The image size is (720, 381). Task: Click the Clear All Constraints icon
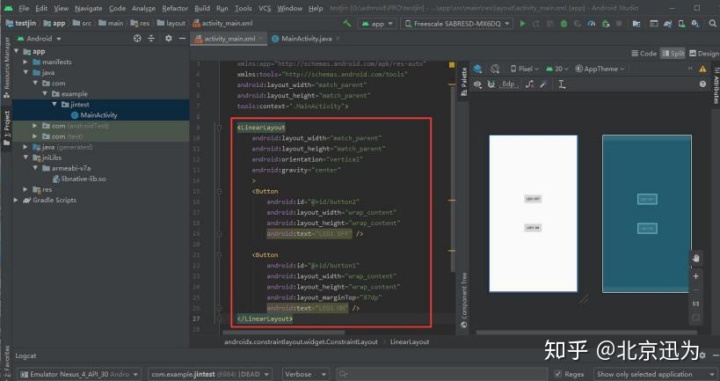pyautogui.click(x=530, y=84)
